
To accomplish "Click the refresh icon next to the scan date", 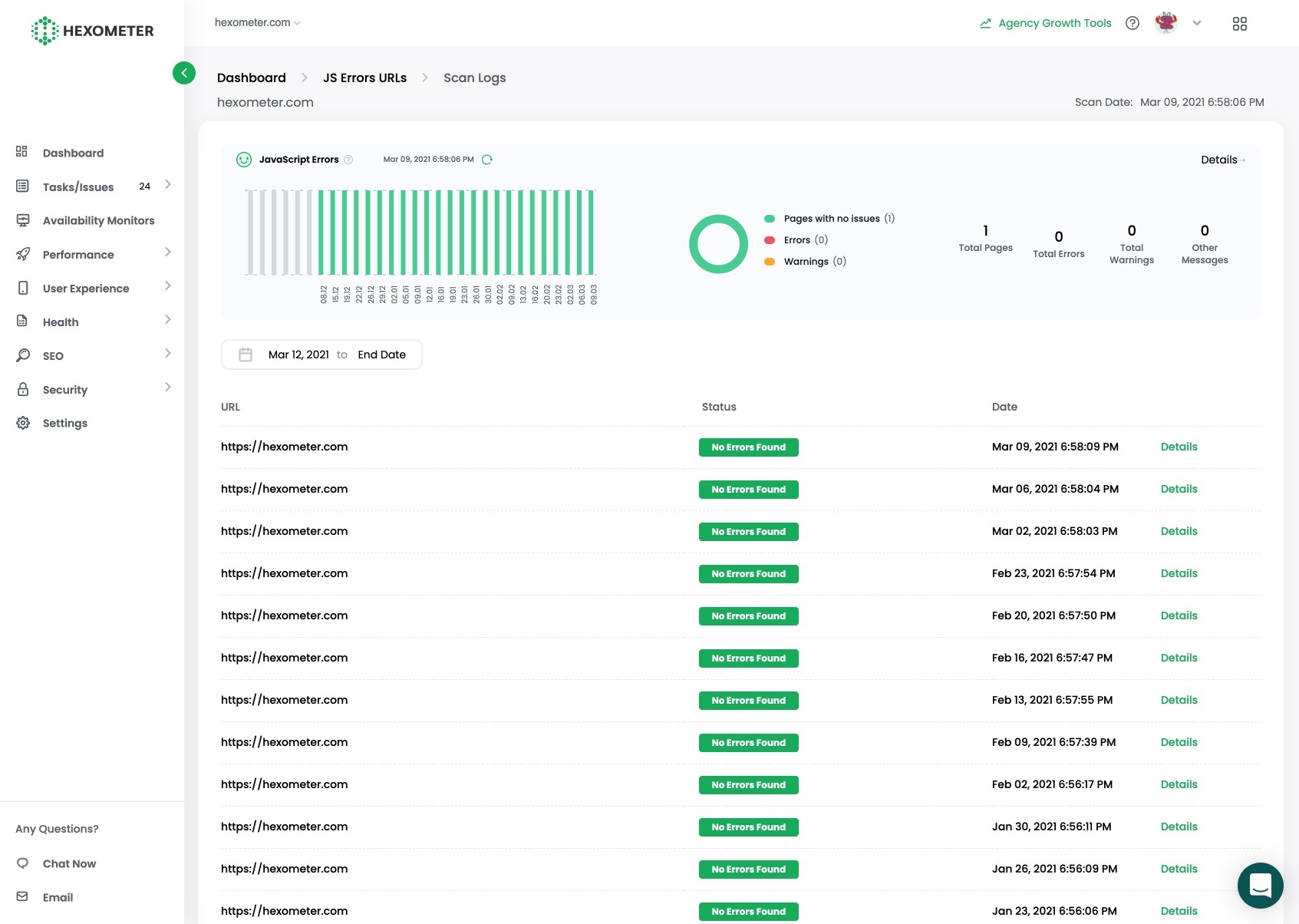I will coord(486,160).
